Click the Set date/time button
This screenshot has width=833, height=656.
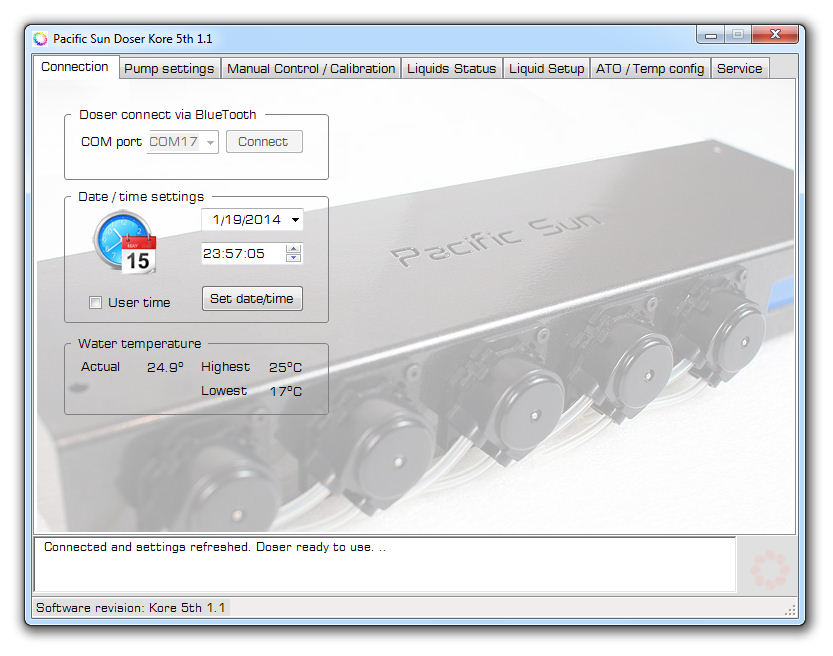252,299
